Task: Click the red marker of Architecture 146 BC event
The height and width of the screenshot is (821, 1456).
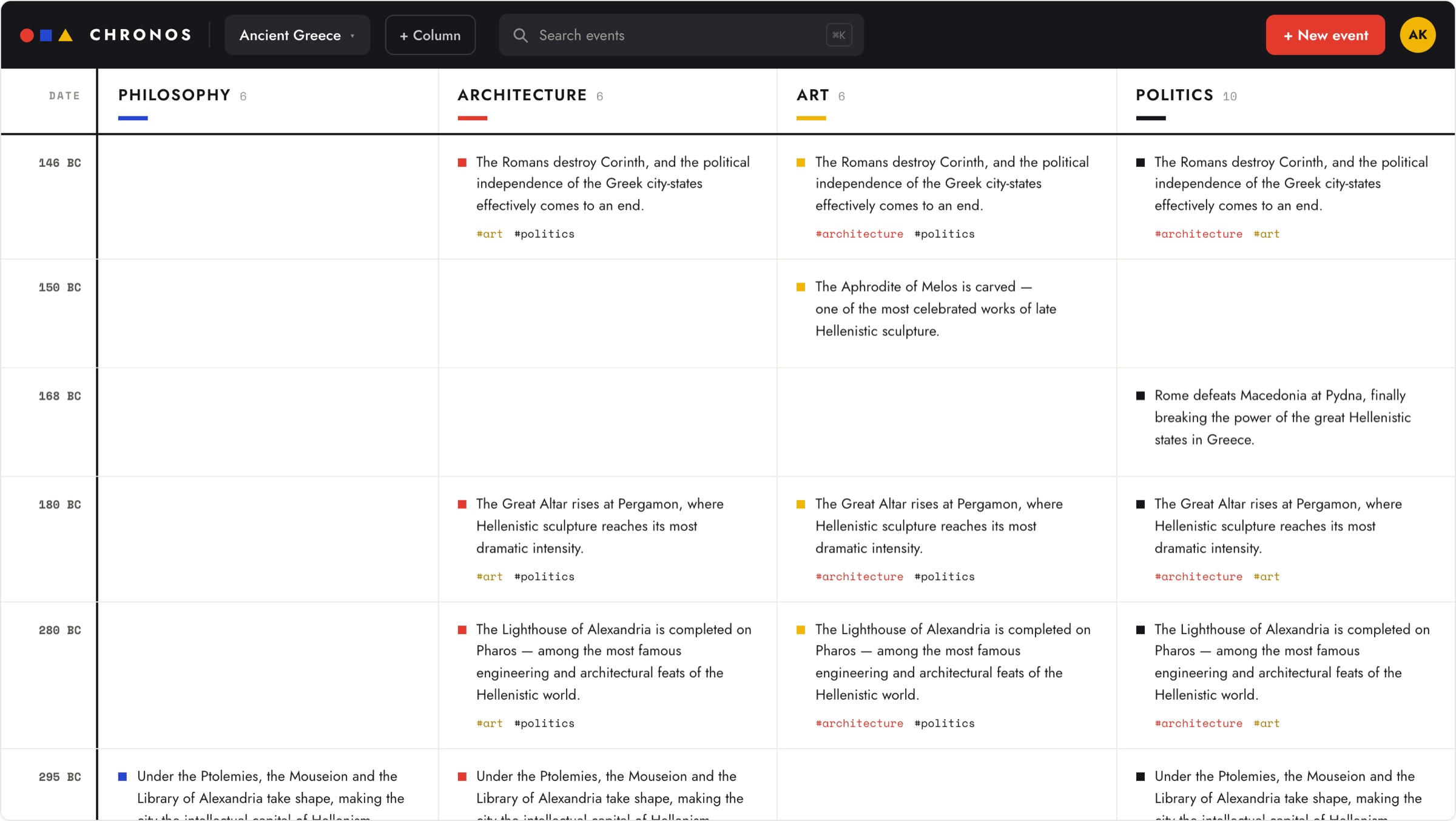Action: [x=462, y=163]
